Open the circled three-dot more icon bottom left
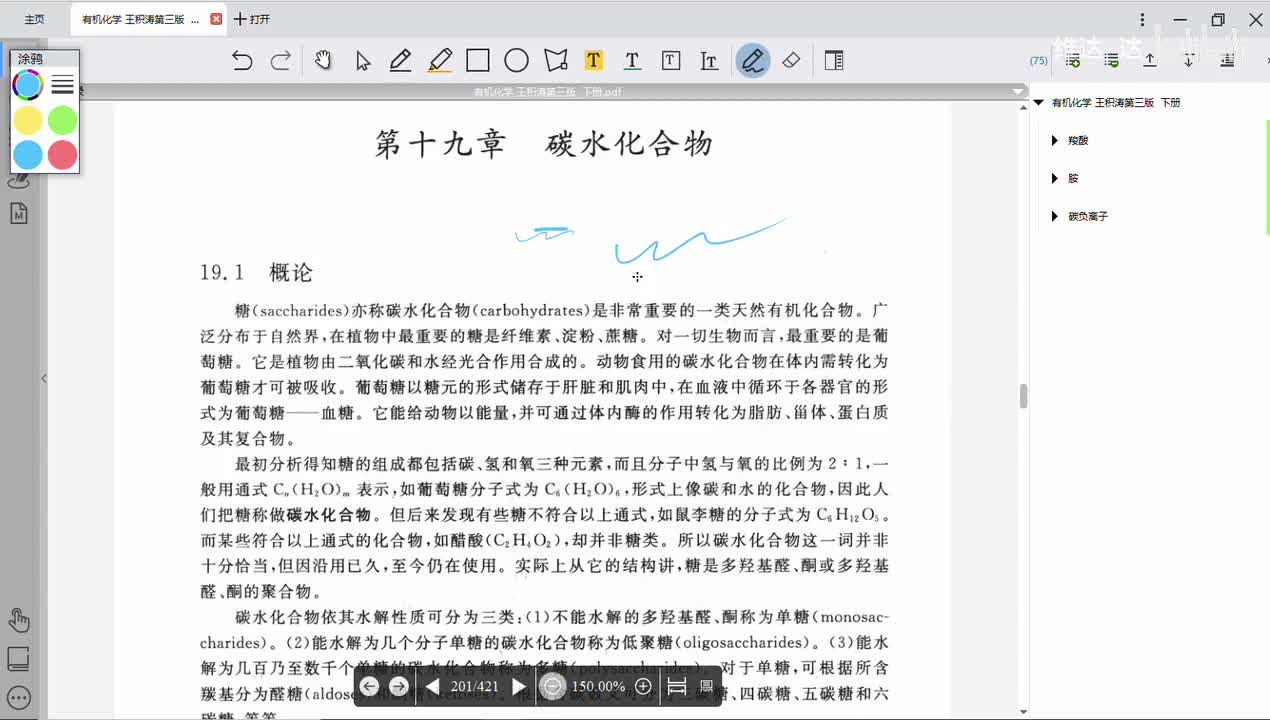 [x=18, y=698]
